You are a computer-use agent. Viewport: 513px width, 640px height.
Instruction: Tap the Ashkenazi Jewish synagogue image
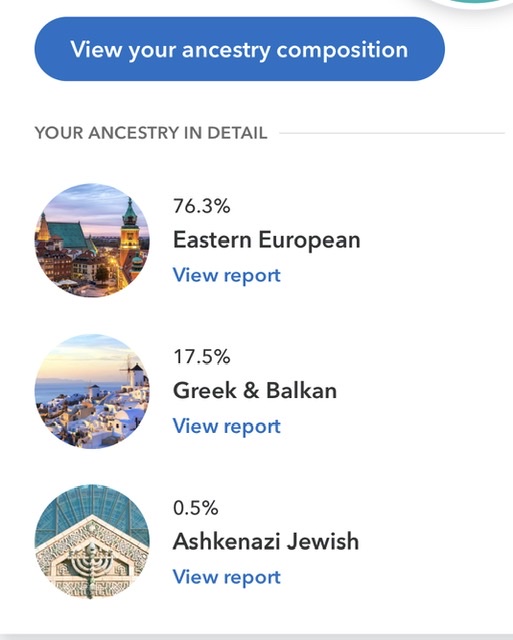click(x=92, y=542)
